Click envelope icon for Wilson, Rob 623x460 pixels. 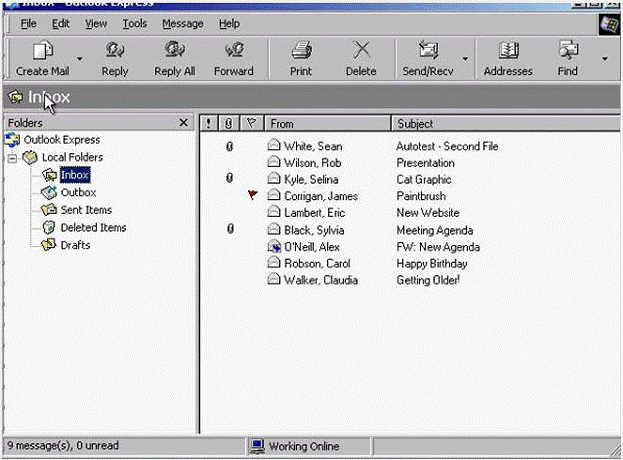274,162
